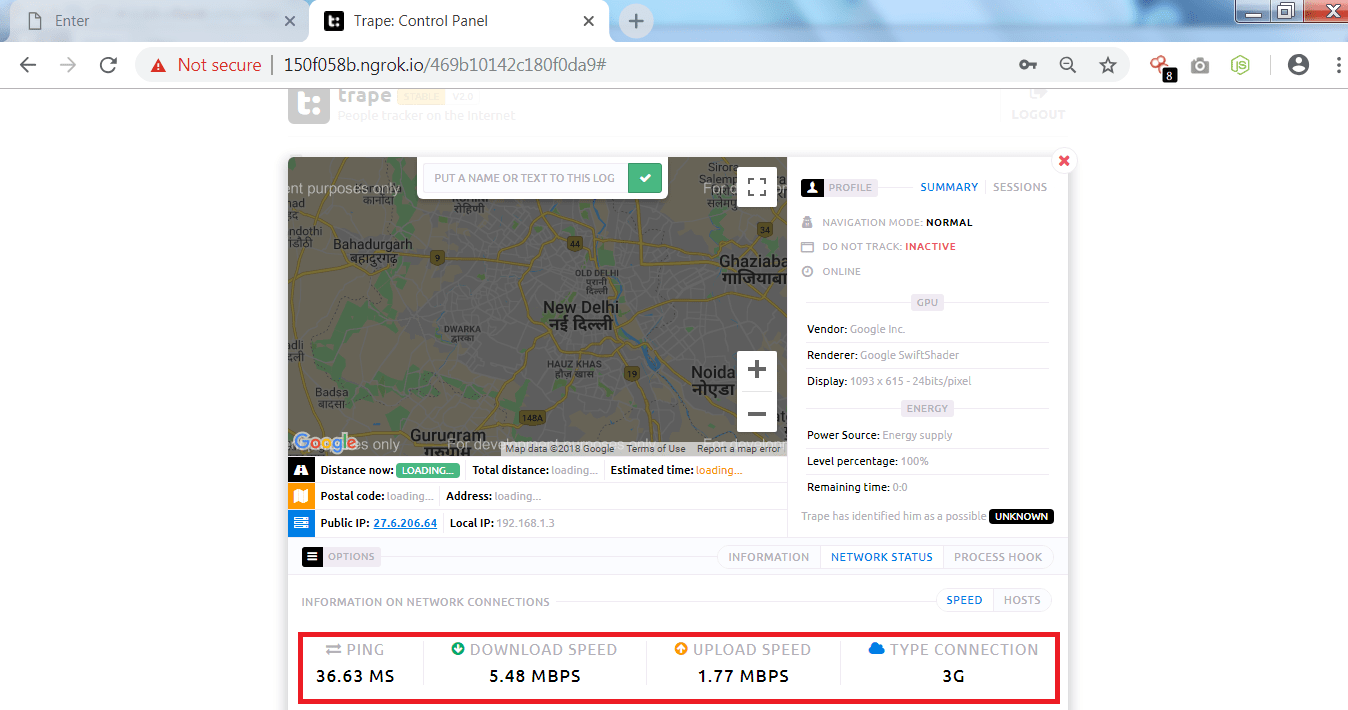
Task: Zoom in on the map
Action: pyautogui.click(x=757, y=370)
